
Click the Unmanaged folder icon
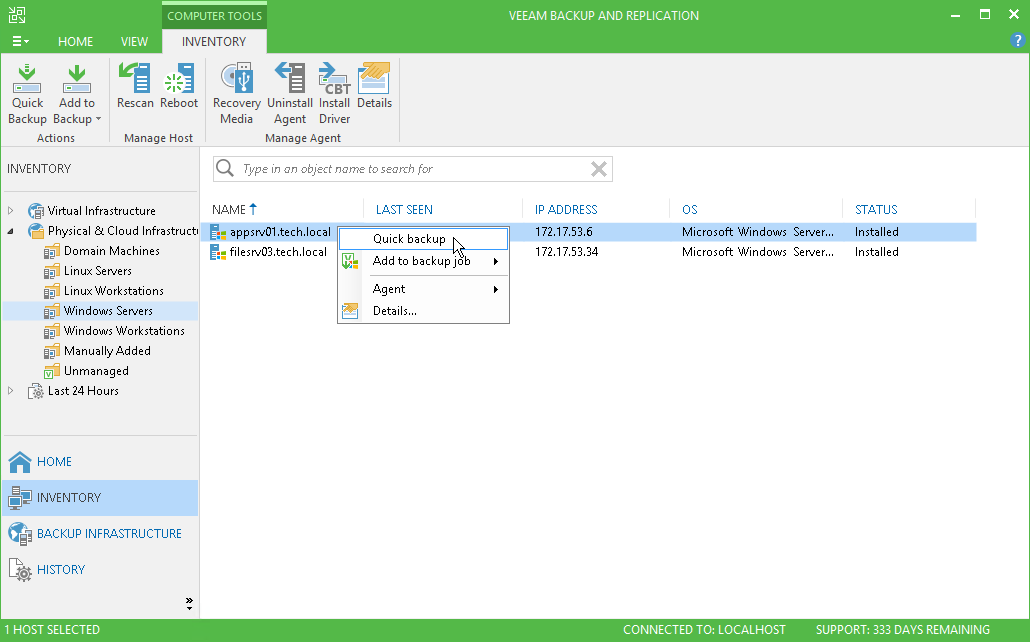click(52, 371)
